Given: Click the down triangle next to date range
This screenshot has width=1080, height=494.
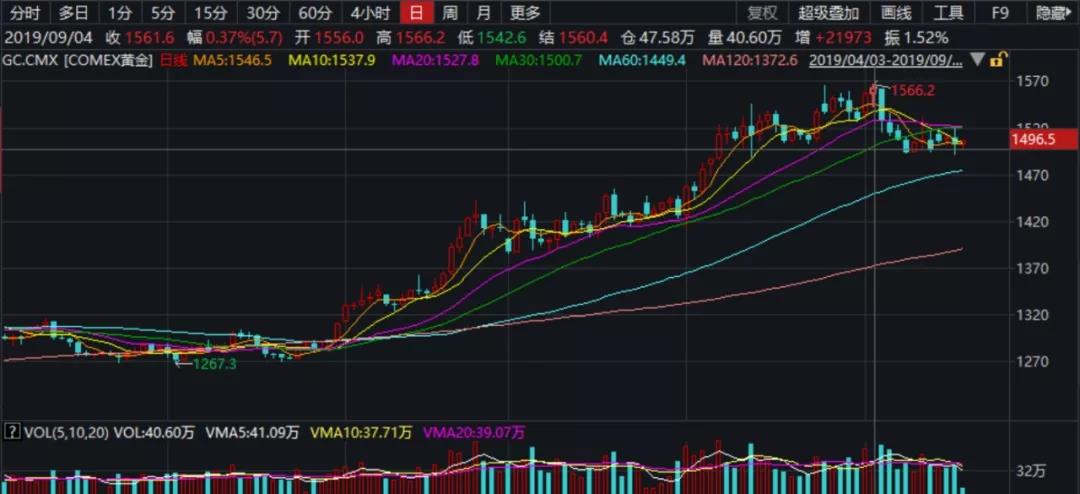Looking at the screenshot, I should point(977,60).
